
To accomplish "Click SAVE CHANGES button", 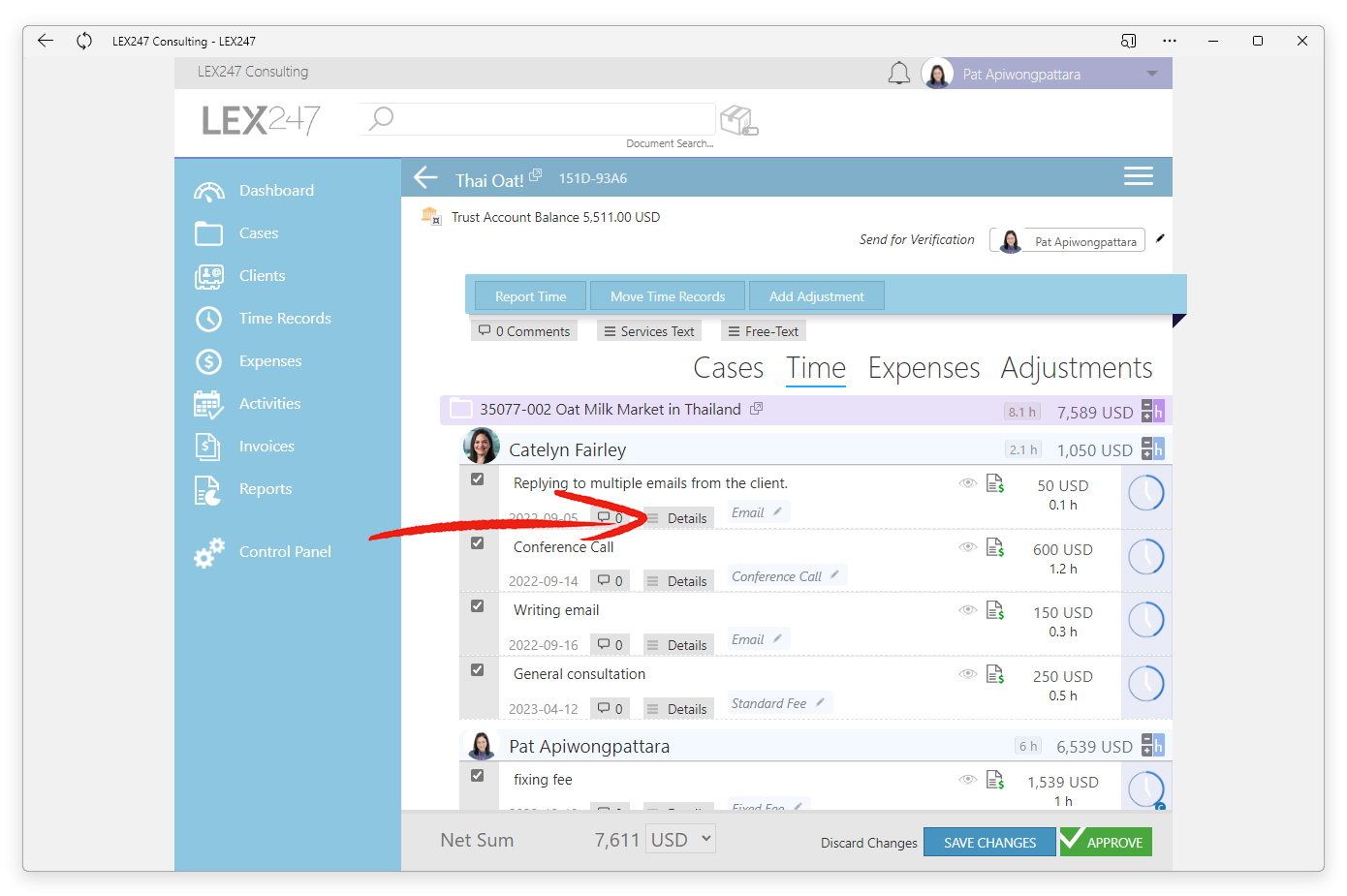I will coord(989,843).
